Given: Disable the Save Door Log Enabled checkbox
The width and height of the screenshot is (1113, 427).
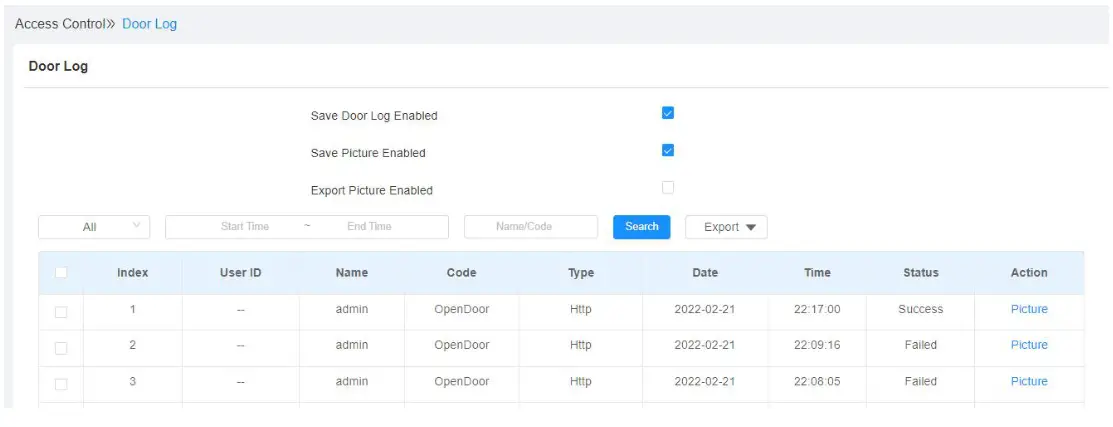Looking at the screenshot, I should coord(668,113).
